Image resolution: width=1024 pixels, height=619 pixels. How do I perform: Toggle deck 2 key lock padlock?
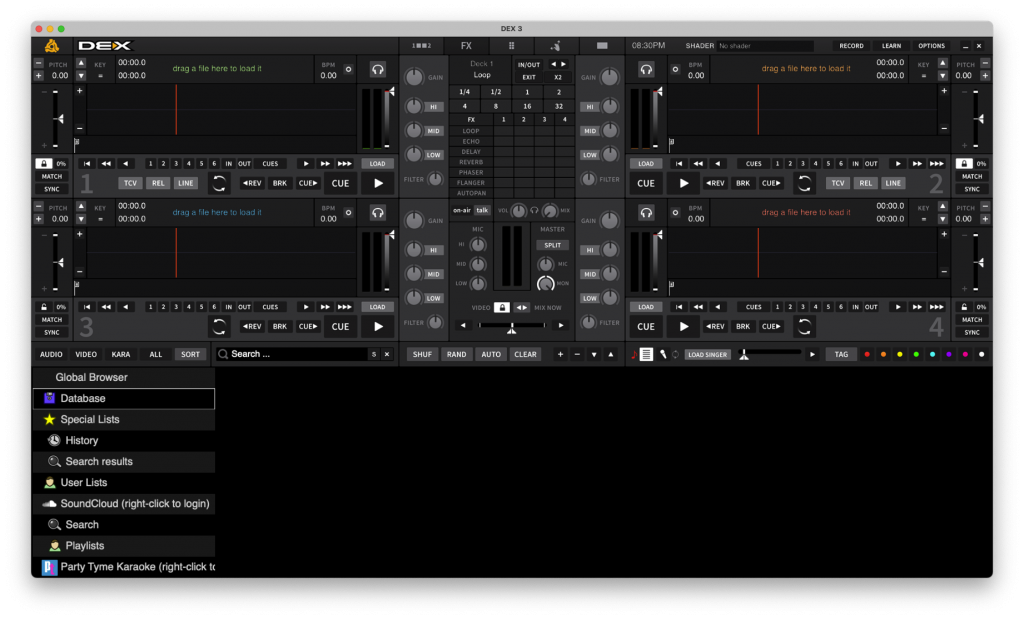coord(964,164)
